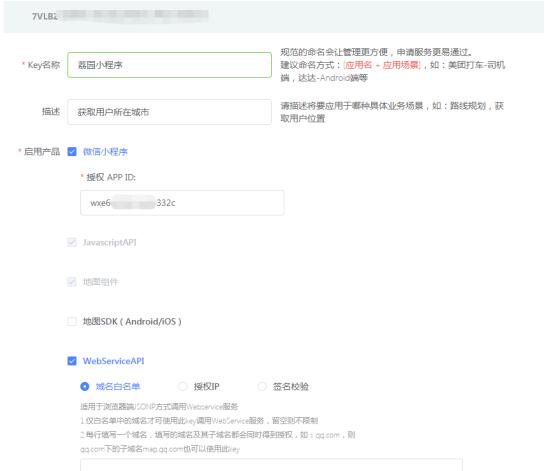Uncheck the WebServiceAPI checkbox
Screen dimensions: 559x471
72,361
